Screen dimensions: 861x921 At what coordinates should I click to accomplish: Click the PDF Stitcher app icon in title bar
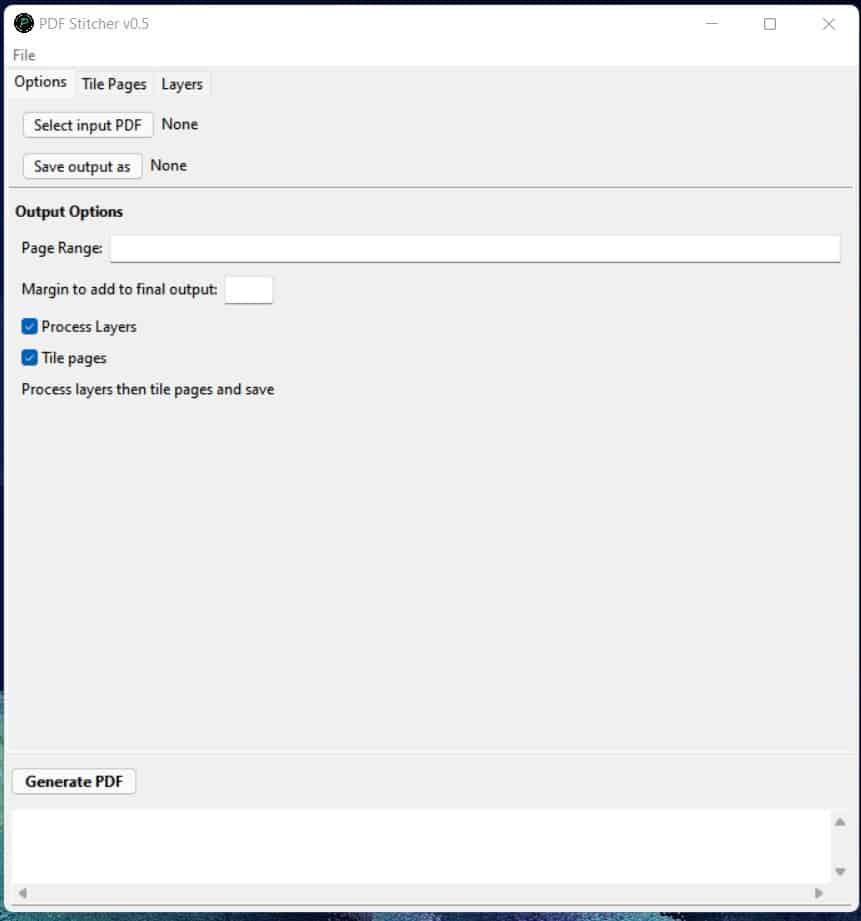tap(24, 24)
